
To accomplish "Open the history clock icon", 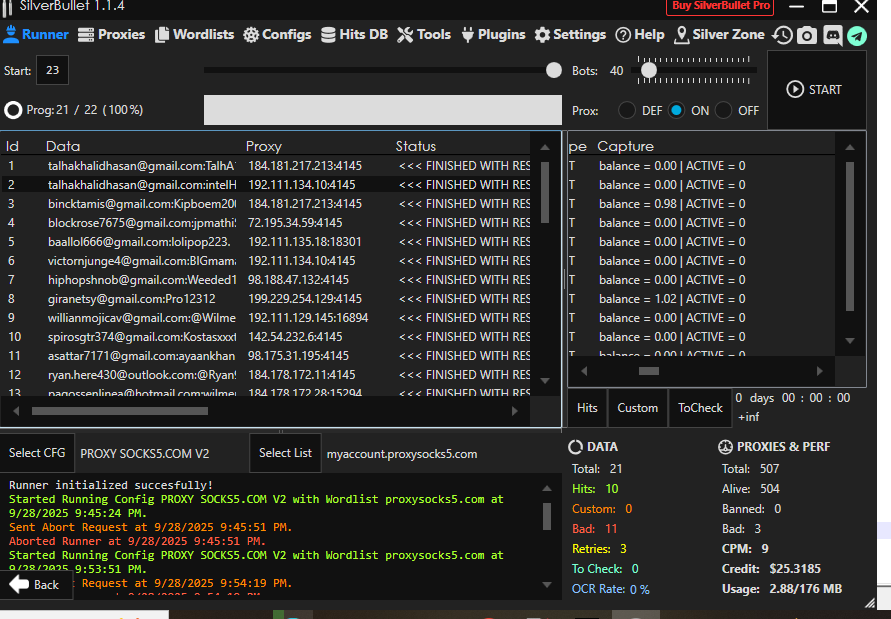I will click(x=782, y=35).
